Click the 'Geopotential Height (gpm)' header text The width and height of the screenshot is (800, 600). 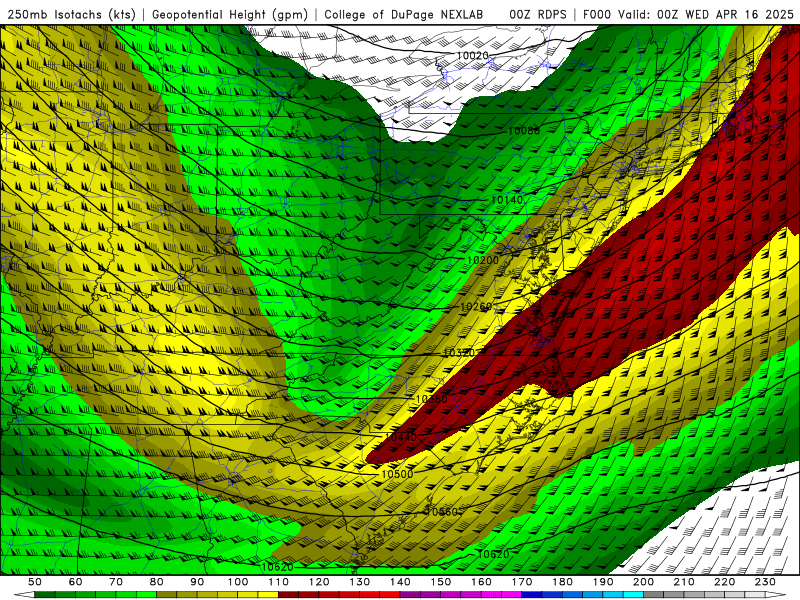click(230, 14)
